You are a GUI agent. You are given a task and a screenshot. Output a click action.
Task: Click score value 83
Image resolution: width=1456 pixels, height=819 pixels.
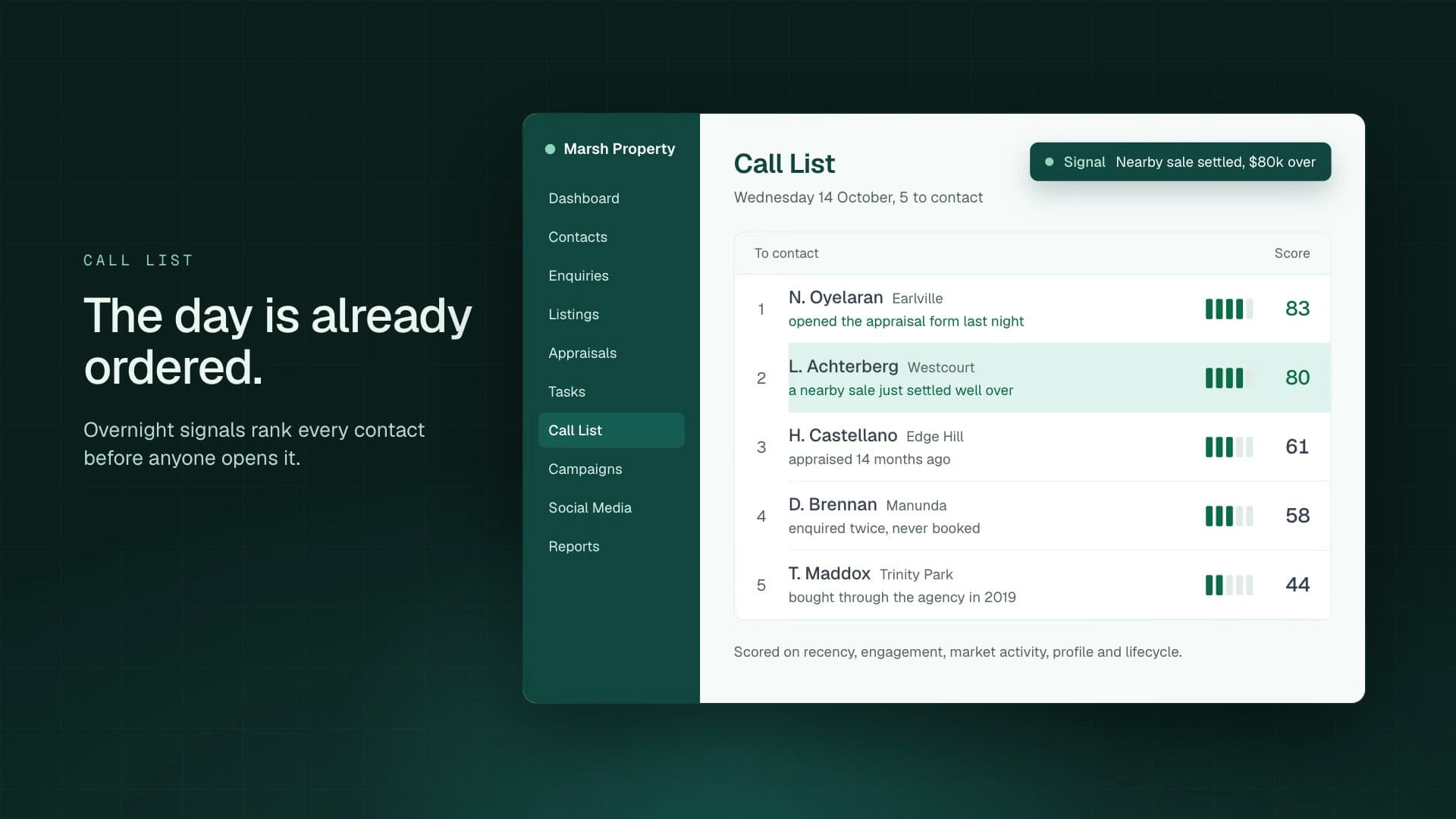click(1298, 309)
